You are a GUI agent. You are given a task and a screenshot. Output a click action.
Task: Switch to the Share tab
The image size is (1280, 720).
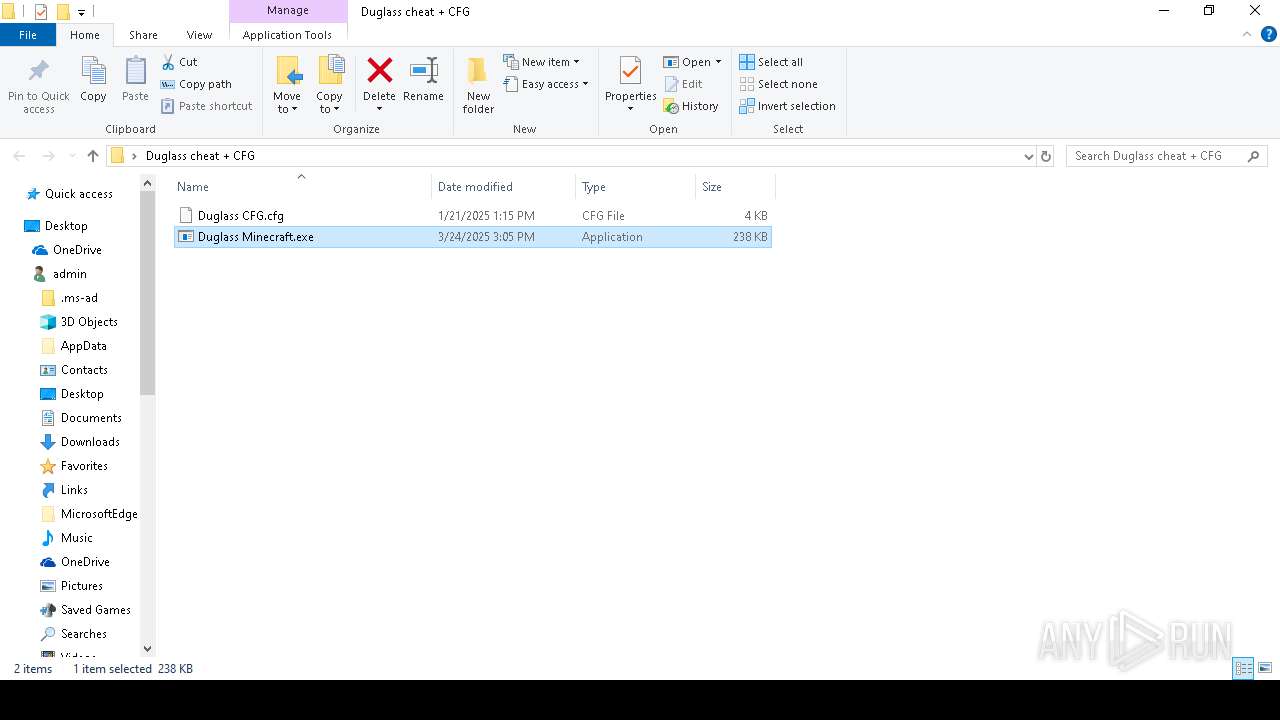(143, 35)
